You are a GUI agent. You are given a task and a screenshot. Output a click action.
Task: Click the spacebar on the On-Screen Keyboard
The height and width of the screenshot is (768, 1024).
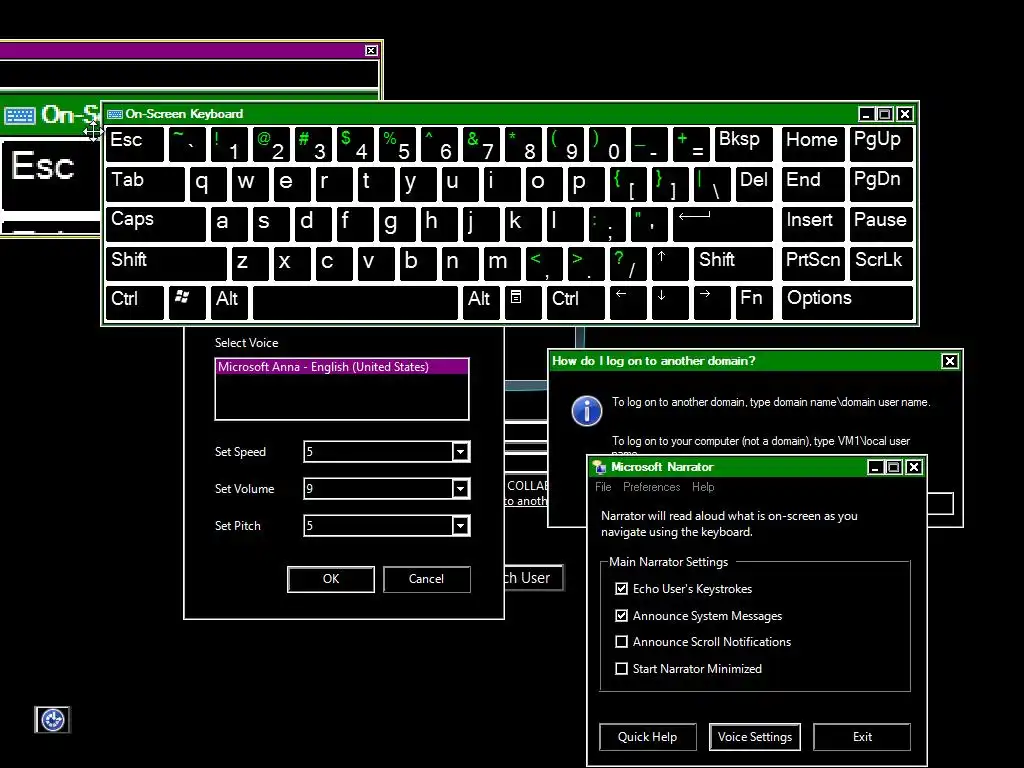[355, 303]
